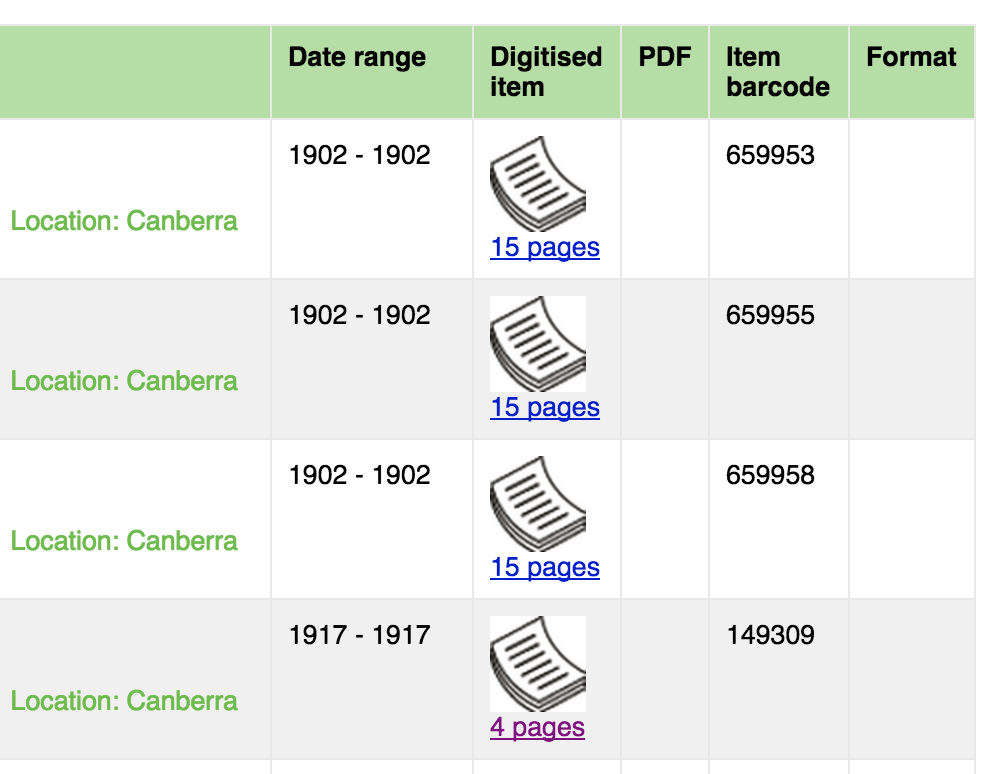The image size is (994, 774).
Task: Click the 15 pages link for item 659958
Action: click(x=545, y=567)
